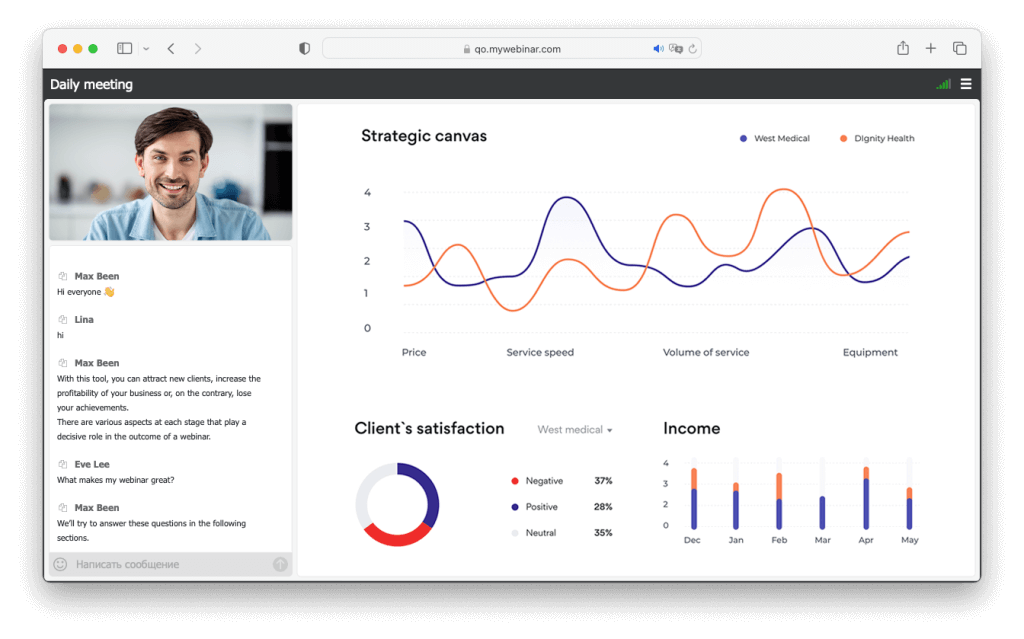Go forward with the browser forward arrow
Image resolution: width=1024 pixels, height=639 pixels.
[198, 48]
